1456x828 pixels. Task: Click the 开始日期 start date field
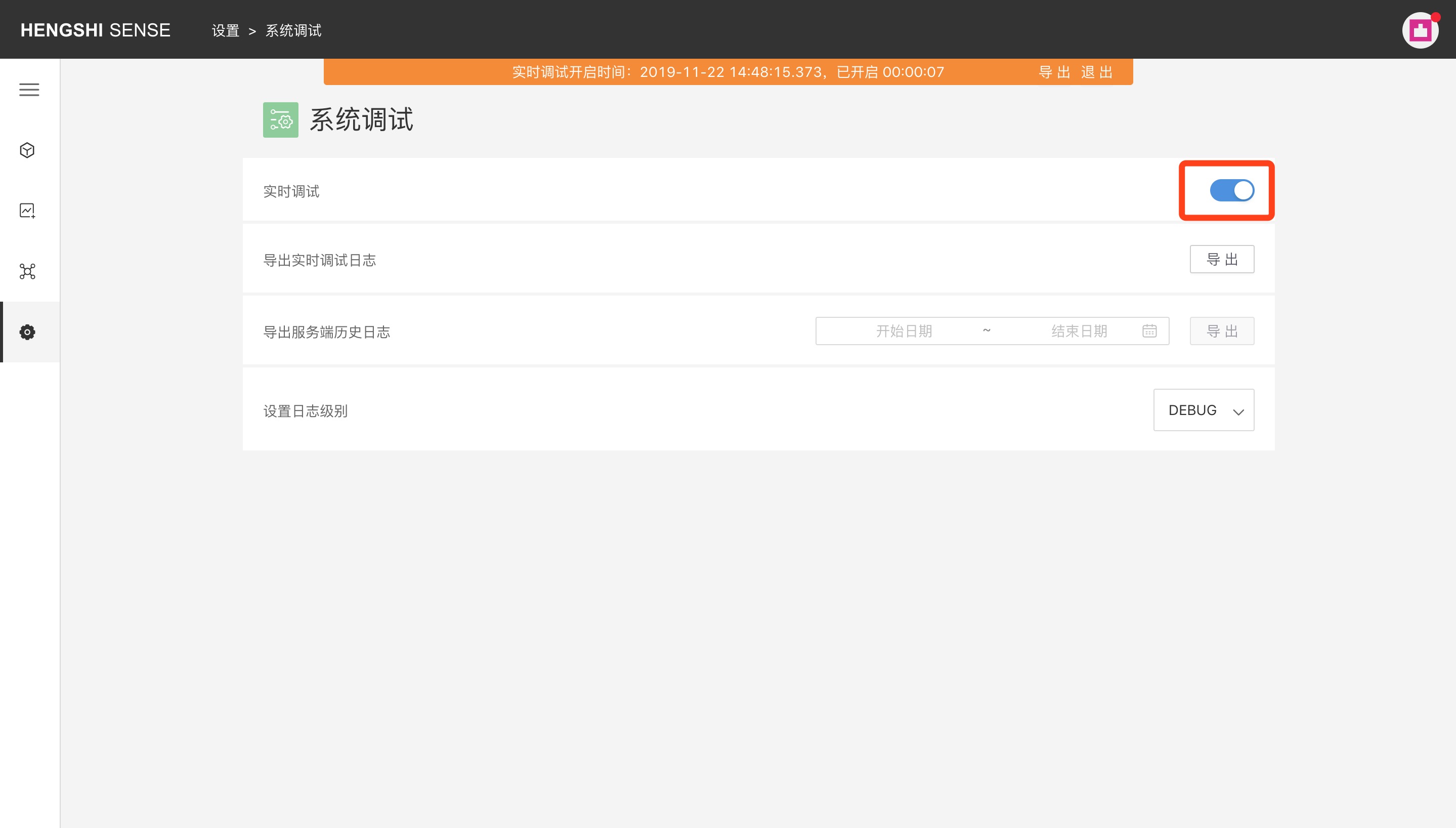[x=904, y=331]
